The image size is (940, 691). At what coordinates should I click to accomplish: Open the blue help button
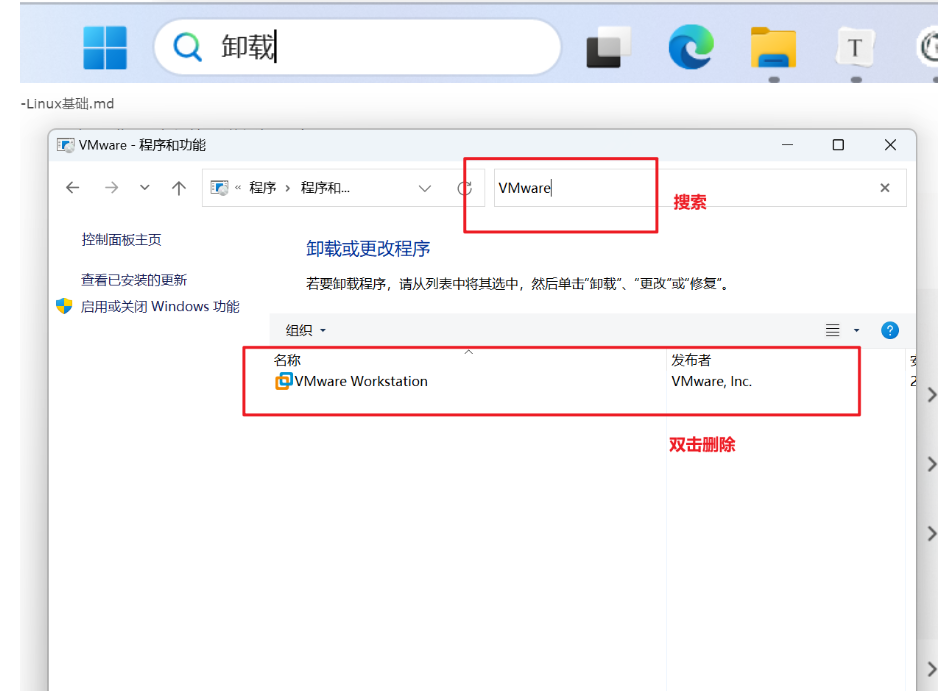(890, 330)
